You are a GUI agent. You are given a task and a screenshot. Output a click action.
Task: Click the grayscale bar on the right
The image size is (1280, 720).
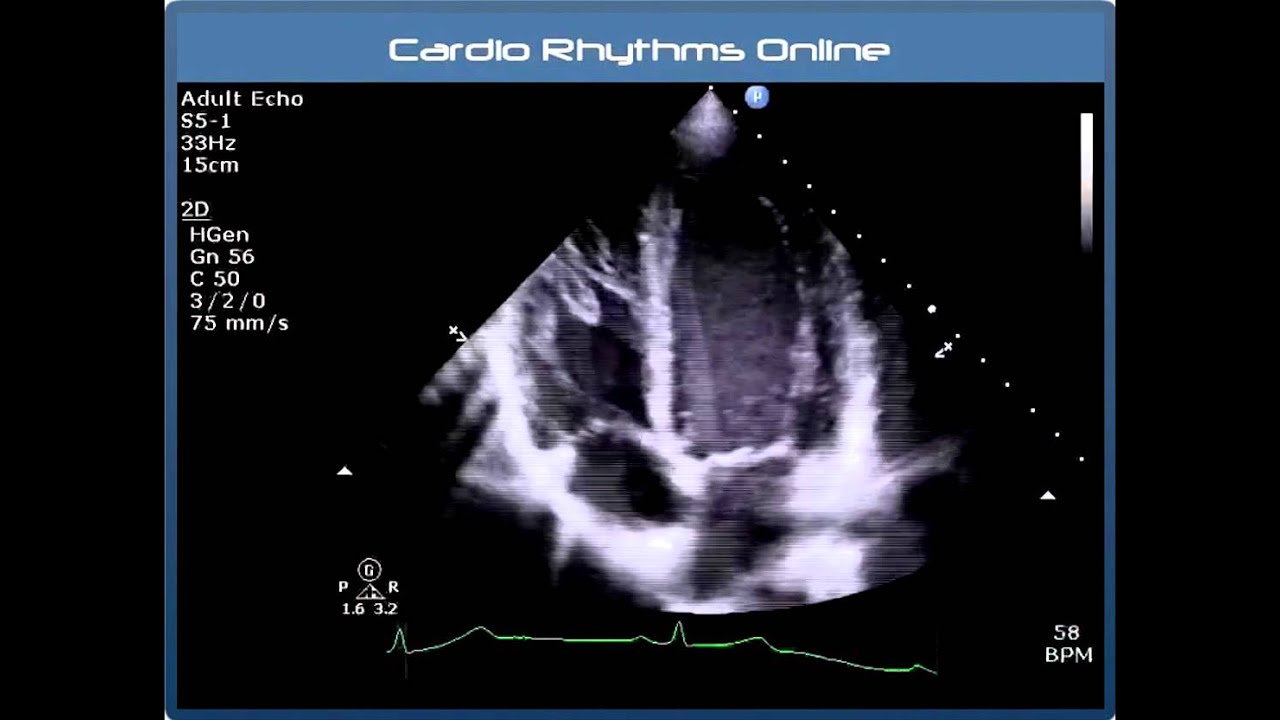coord(1087,183)
